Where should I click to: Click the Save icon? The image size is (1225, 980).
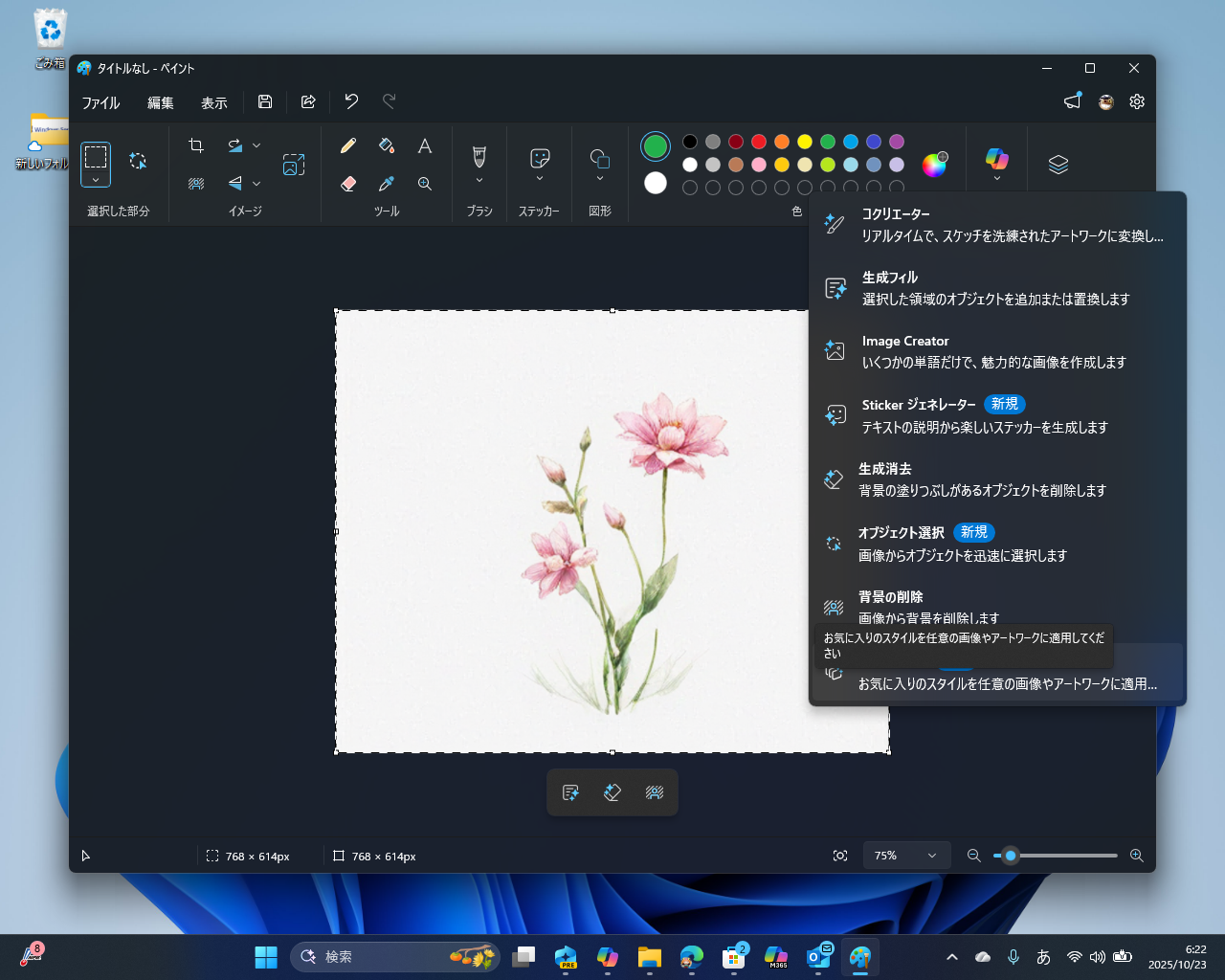pos(265,101)
